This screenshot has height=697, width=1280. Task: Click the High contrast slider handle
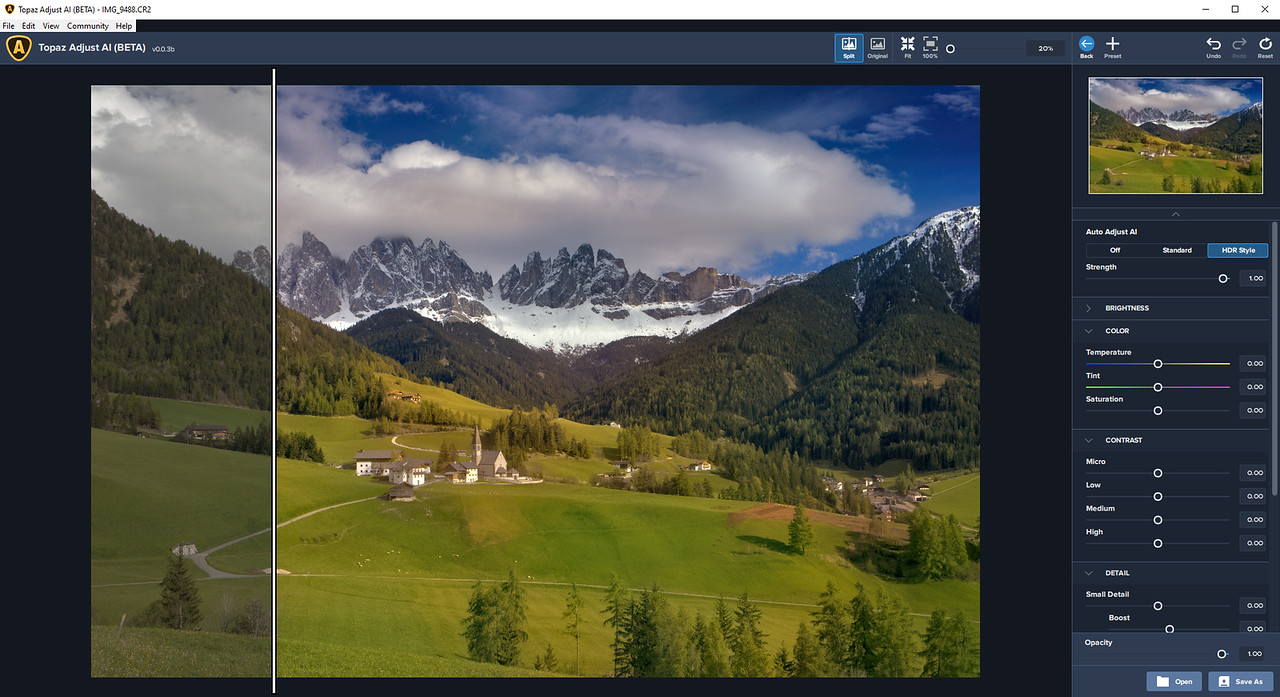point(1158,543)
